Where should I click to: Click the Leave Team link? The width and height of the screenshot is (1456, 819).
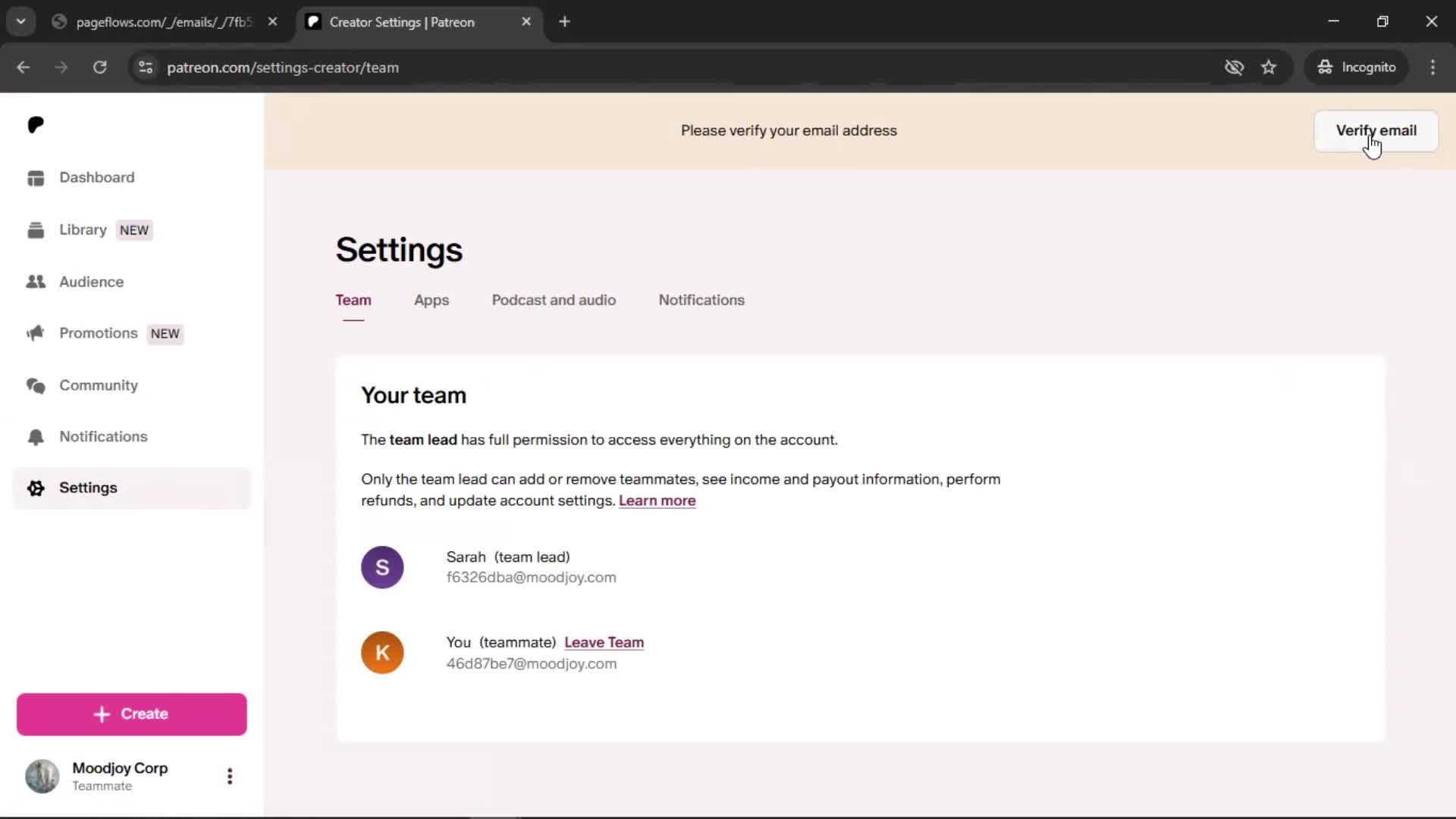click(x=604, y=642)
